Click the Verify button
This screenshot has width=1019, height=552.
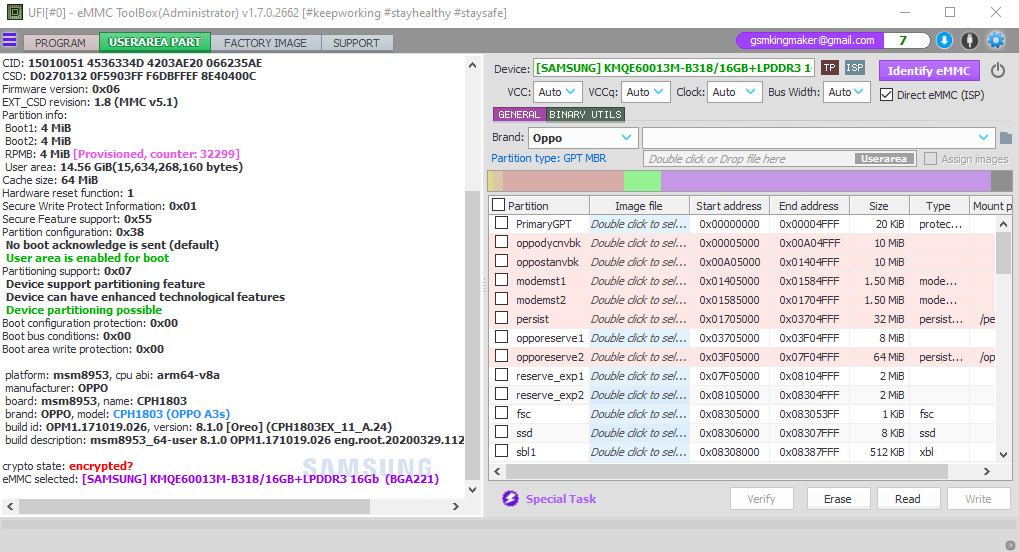point(761,499)
